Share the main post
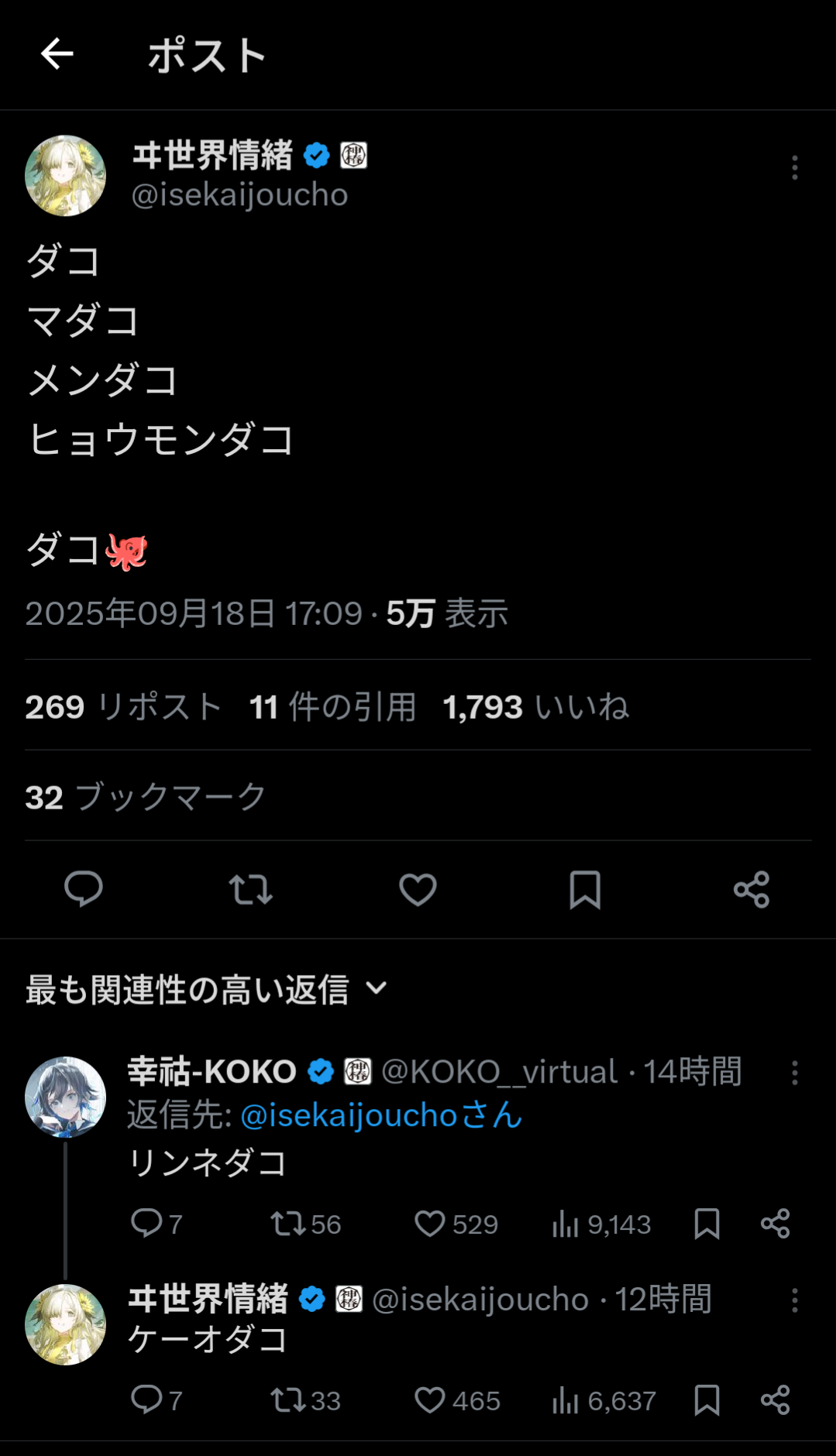Viewport: 836px width, 1456px height. click(752, 889)
